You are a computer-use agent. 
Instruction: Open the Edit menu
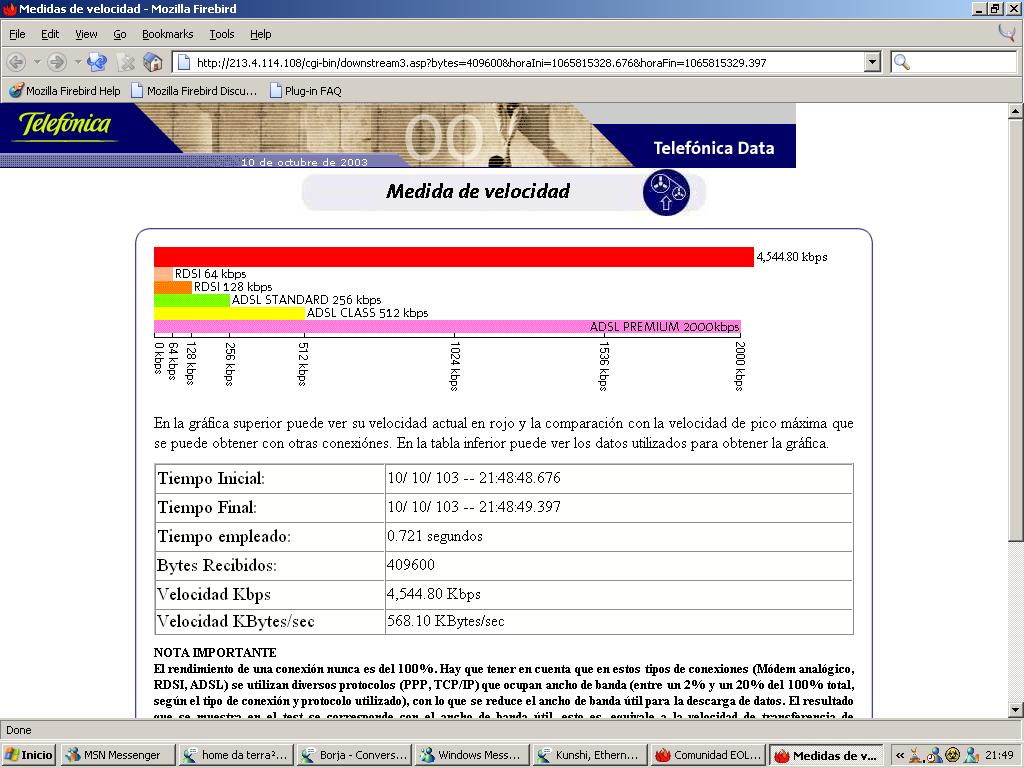[50, 34]
